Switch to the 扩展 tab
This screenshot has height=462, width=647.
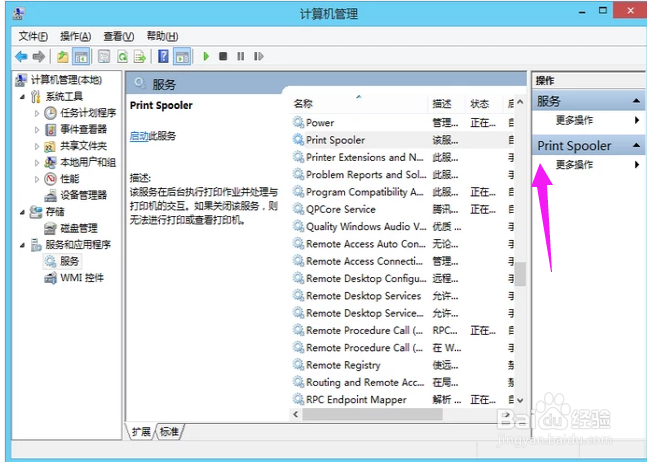[141, 432]
